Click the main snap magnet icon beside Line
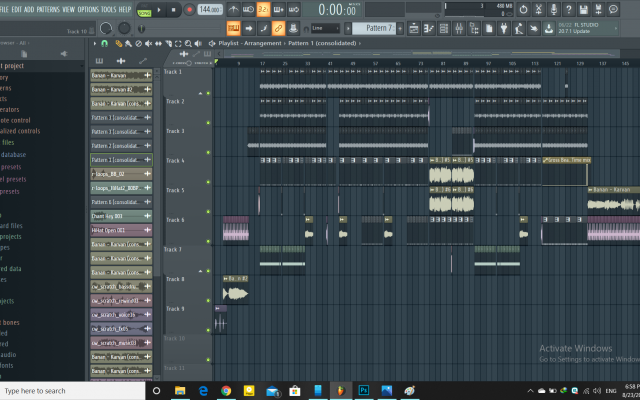This screenshot has height=400, width=640. [x=306, y=29]
